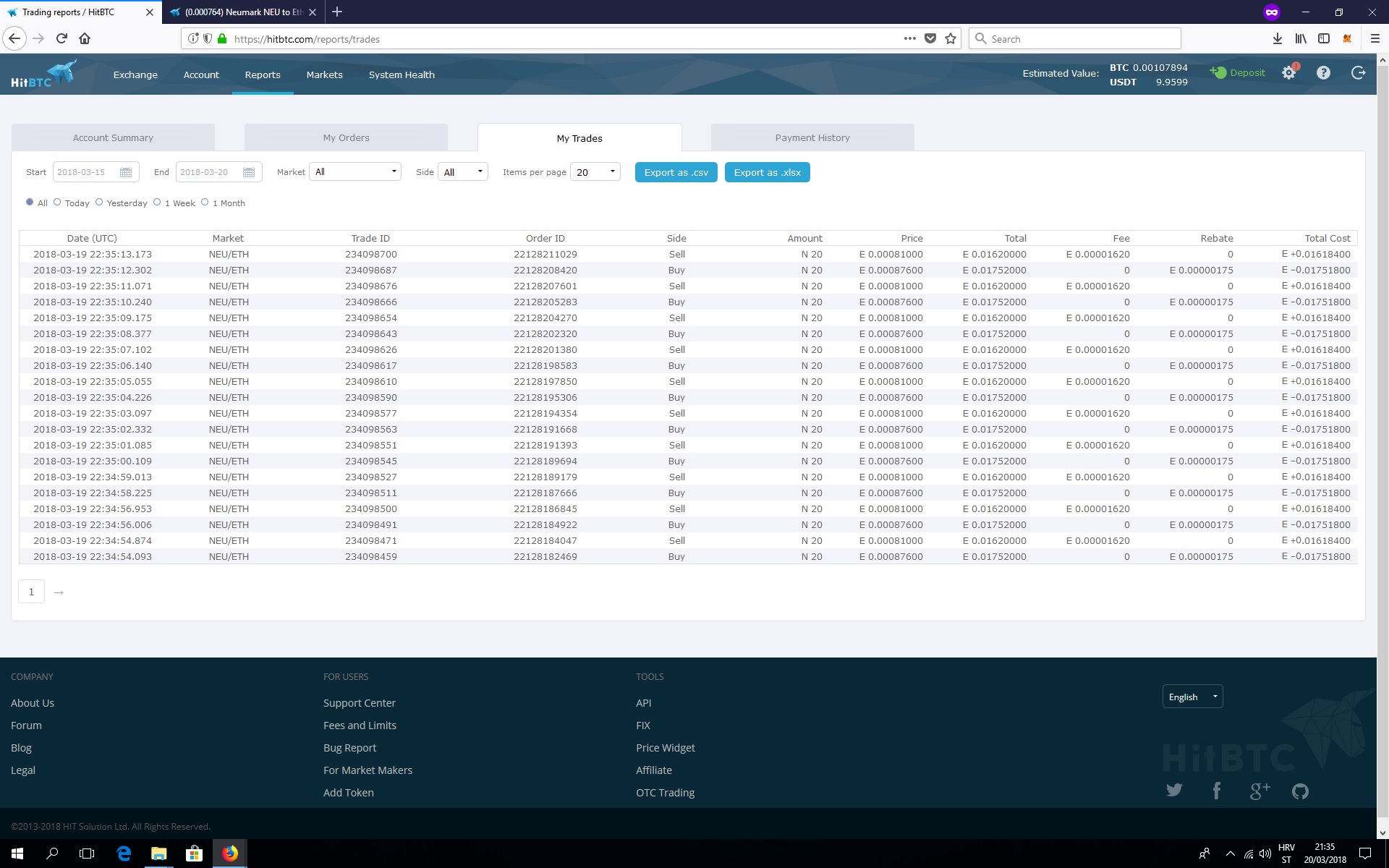Switch to My Orders tab
This screenshot has width=1389, height=868.
point(346,137)
